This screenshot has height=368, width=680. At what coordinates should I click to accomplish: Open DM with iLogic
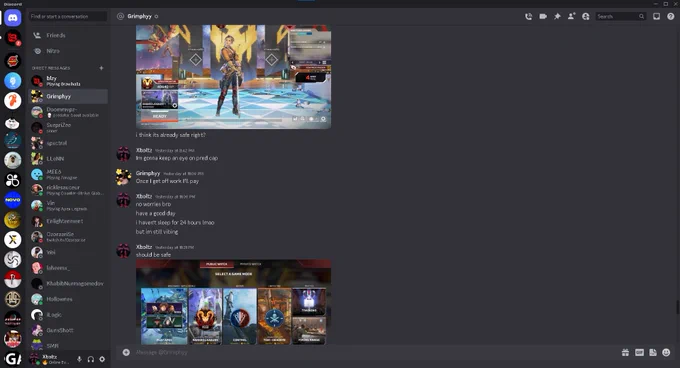68,315
